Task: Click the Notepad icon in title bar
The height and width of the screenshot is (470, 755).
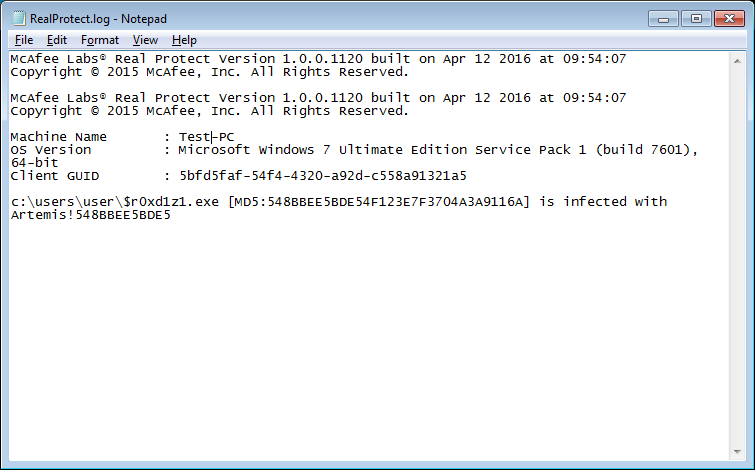Action: click(18, 18)
